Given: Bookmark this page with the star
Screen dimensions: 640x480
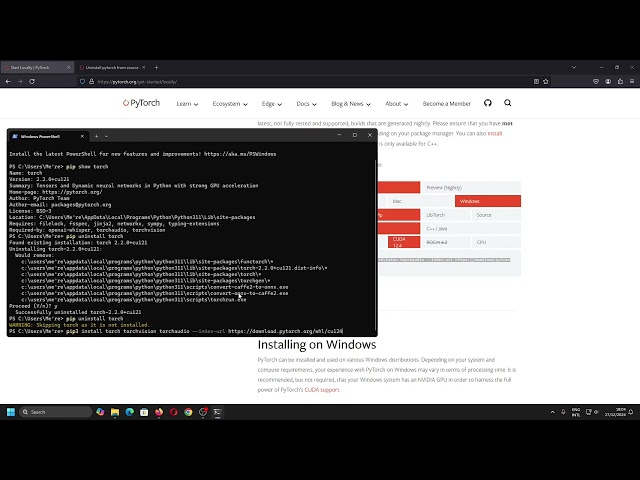Looking at the screenshot, I should click(546, 82).
